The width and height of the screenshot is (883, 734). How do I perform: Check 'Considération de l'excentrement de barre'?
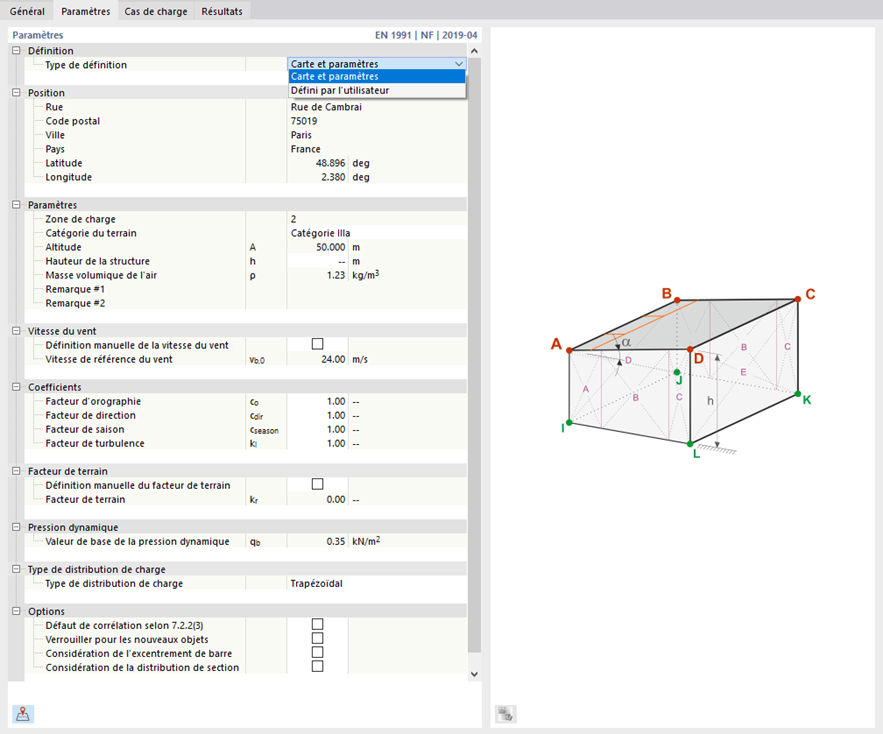click(318, 652)
